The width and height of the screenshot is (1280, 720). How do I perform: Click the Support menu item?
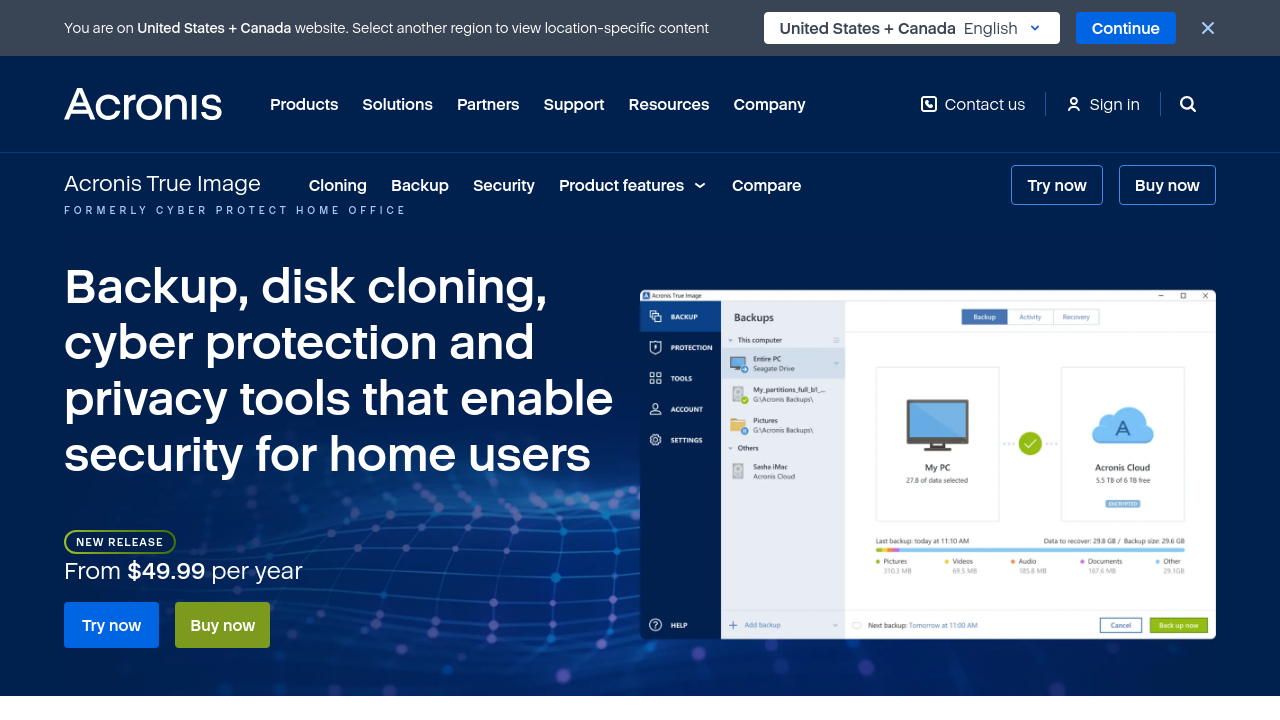(574, 104)
